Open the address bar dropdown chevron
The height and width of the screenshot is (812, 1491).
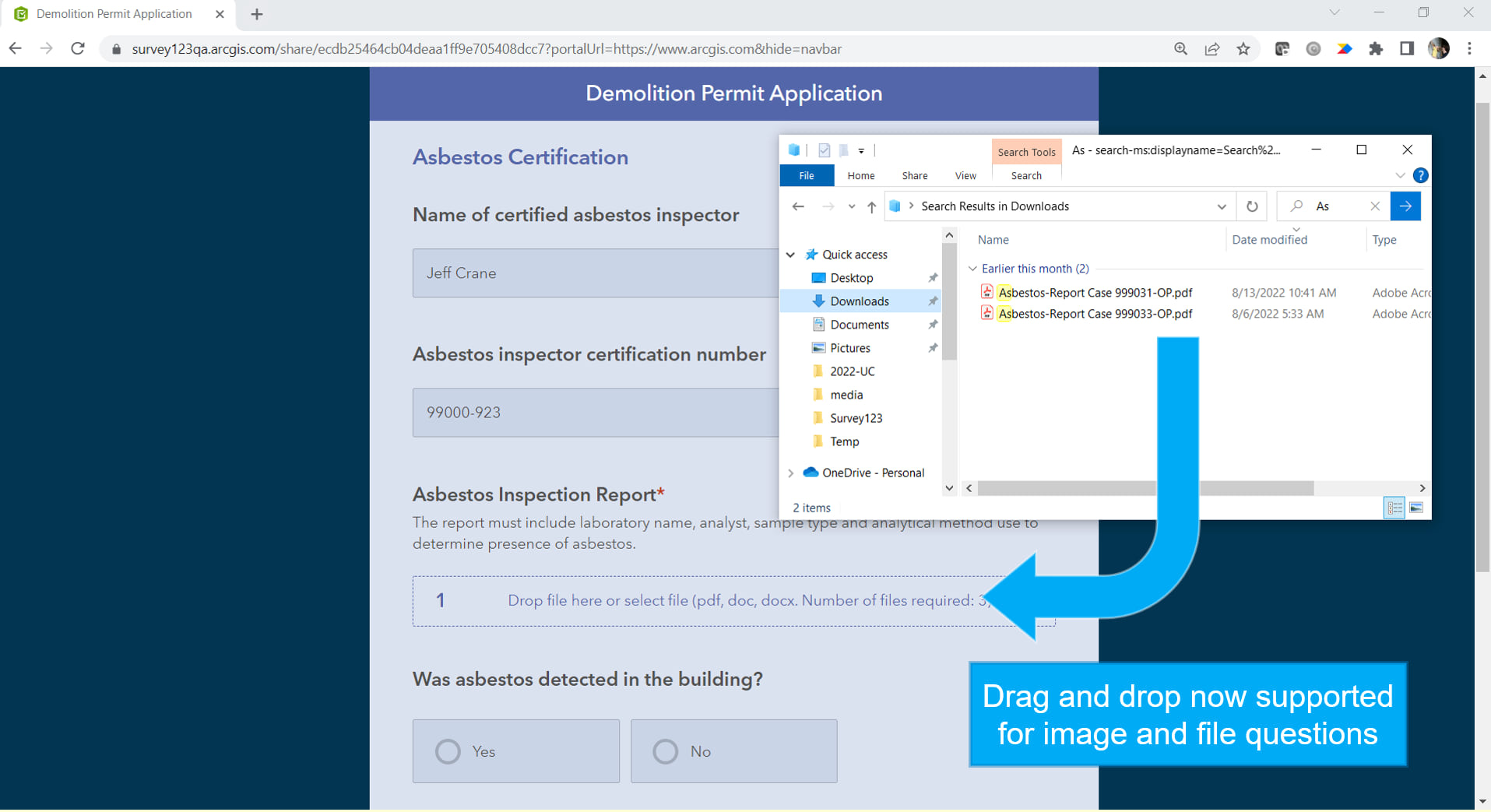coord(1222,206)
